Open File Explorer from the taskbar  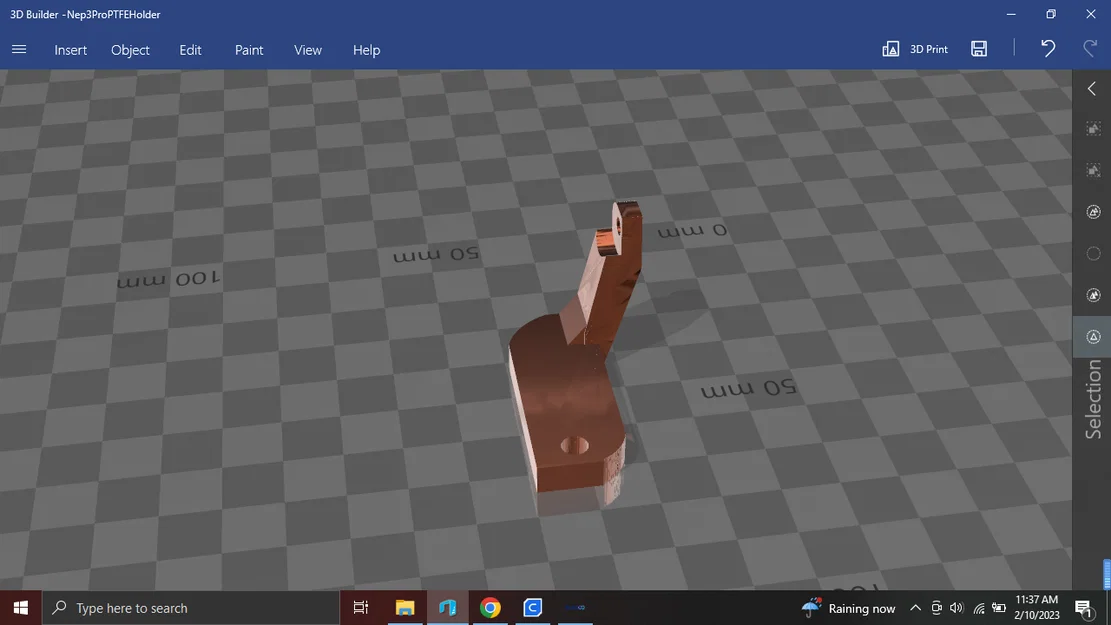(405, 608)
